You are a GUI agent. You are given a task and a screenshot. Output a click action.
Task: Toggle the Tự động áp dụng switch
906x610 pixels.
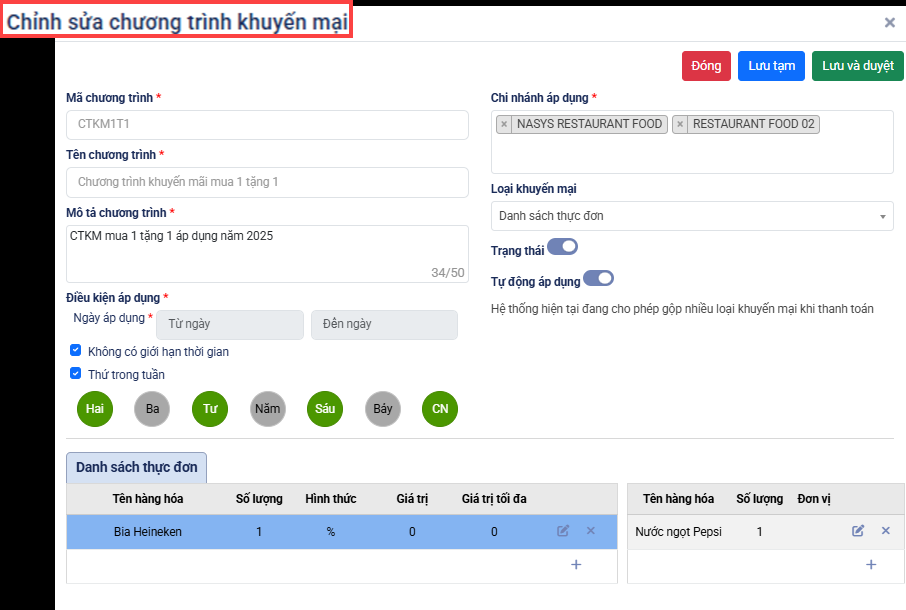[x=599, y=278]
